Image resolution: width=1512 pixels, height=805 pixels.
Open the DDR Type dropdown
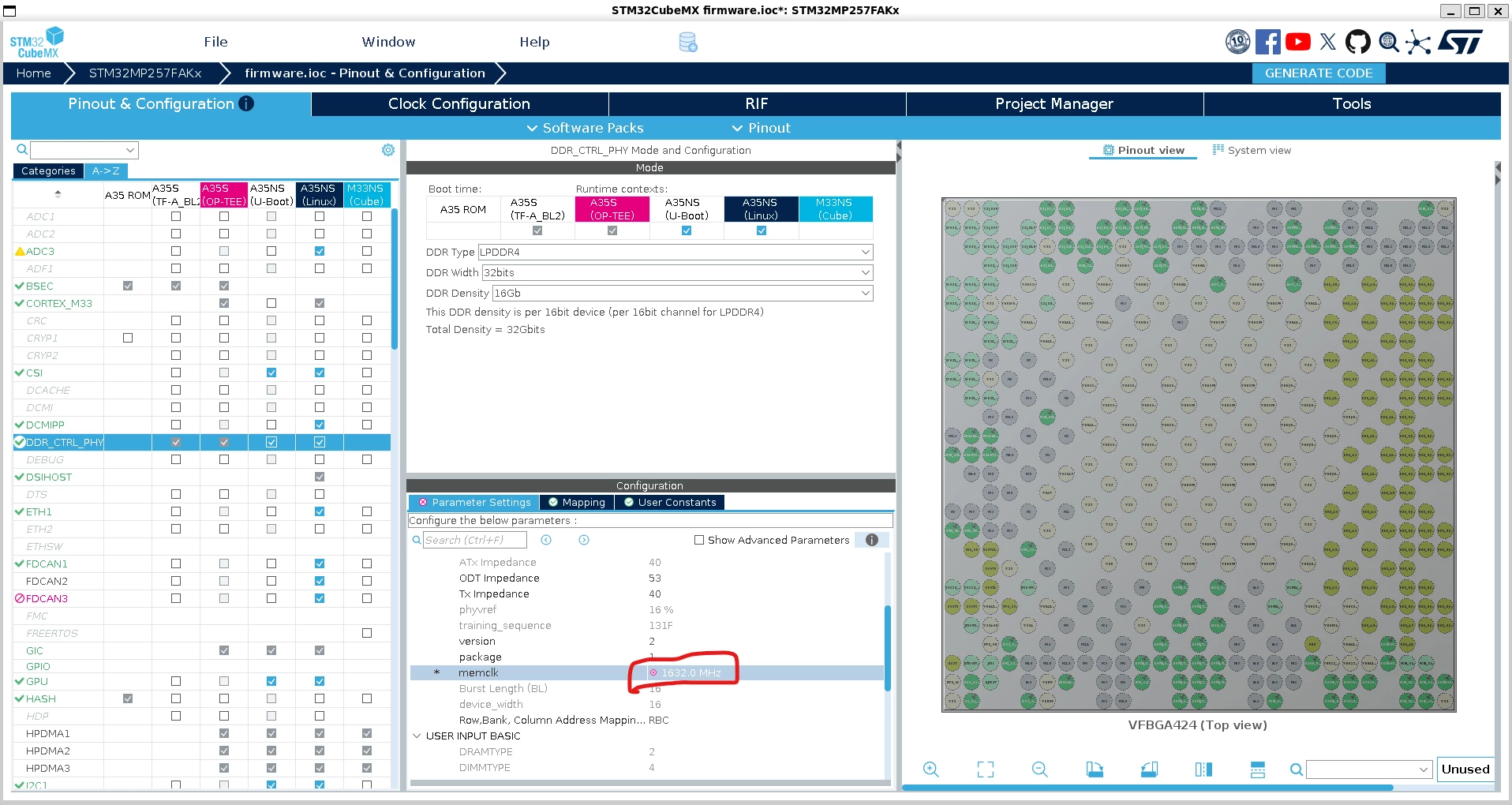(x=676, y=252)
